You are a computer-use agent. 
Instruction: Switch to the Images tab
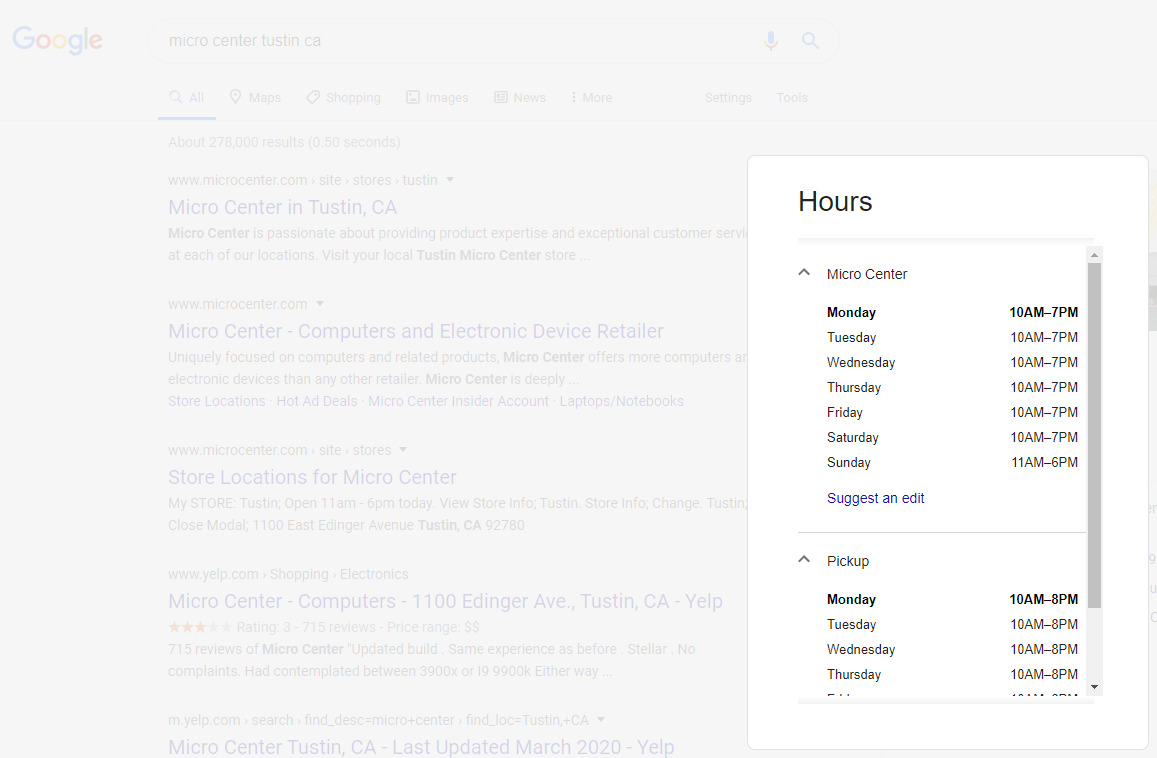438,97
